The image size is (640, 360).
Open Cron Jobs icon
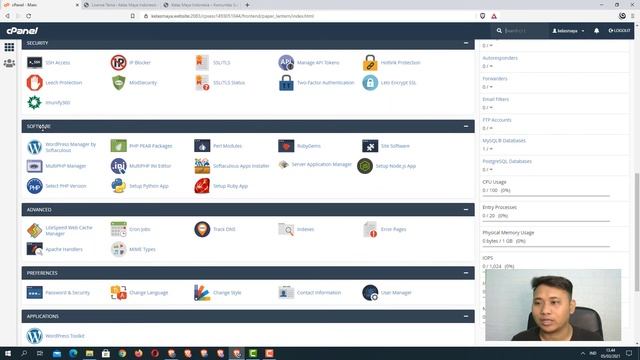pos(118,229)
